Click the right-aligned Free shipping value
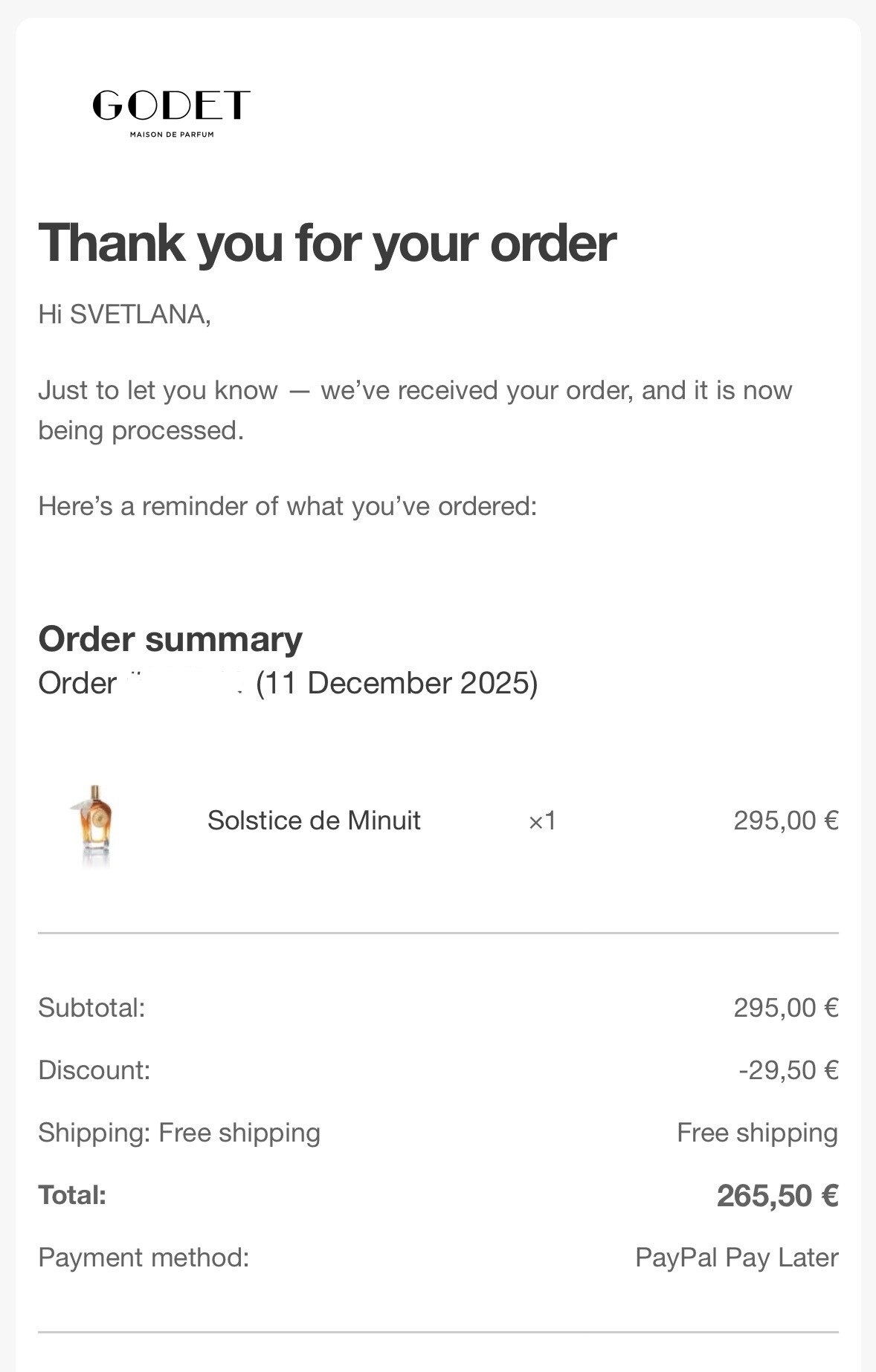Viewport: 876px width, 1372px height. coord(757,1133)
